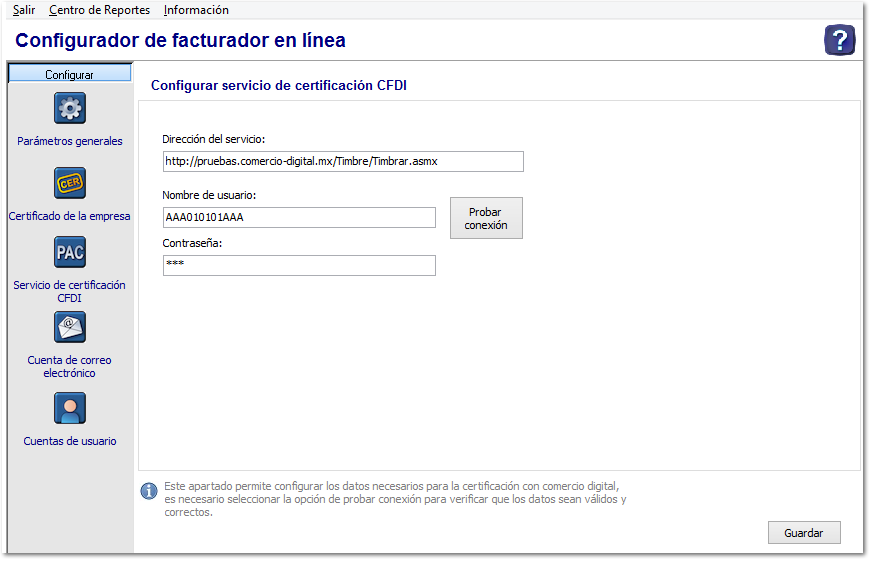Open Cuenta de correo electrónico section
The height and width of the screenshot is (566, 876).
tap(69, 367)
